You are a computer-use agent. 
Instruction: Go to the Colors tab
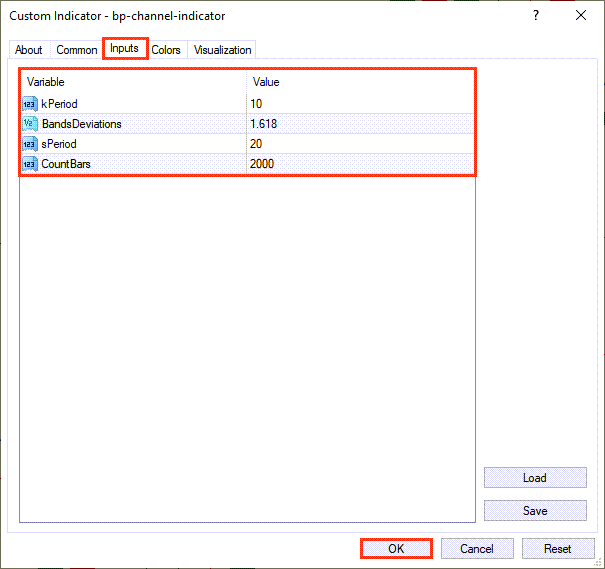166,50
